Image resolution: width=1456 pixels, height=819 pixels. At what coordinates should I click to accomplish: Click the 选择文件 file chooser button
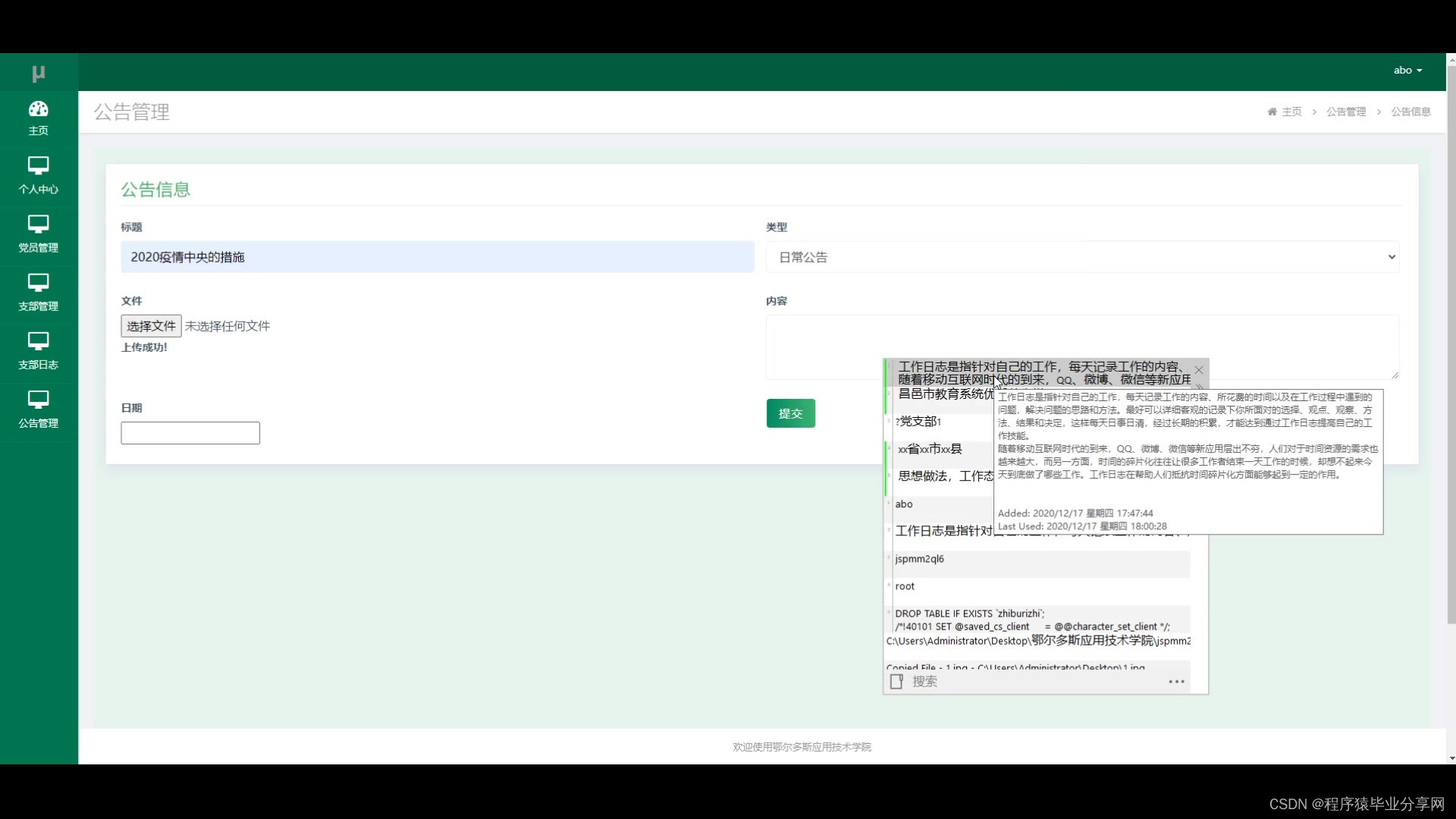pos(151,326)
